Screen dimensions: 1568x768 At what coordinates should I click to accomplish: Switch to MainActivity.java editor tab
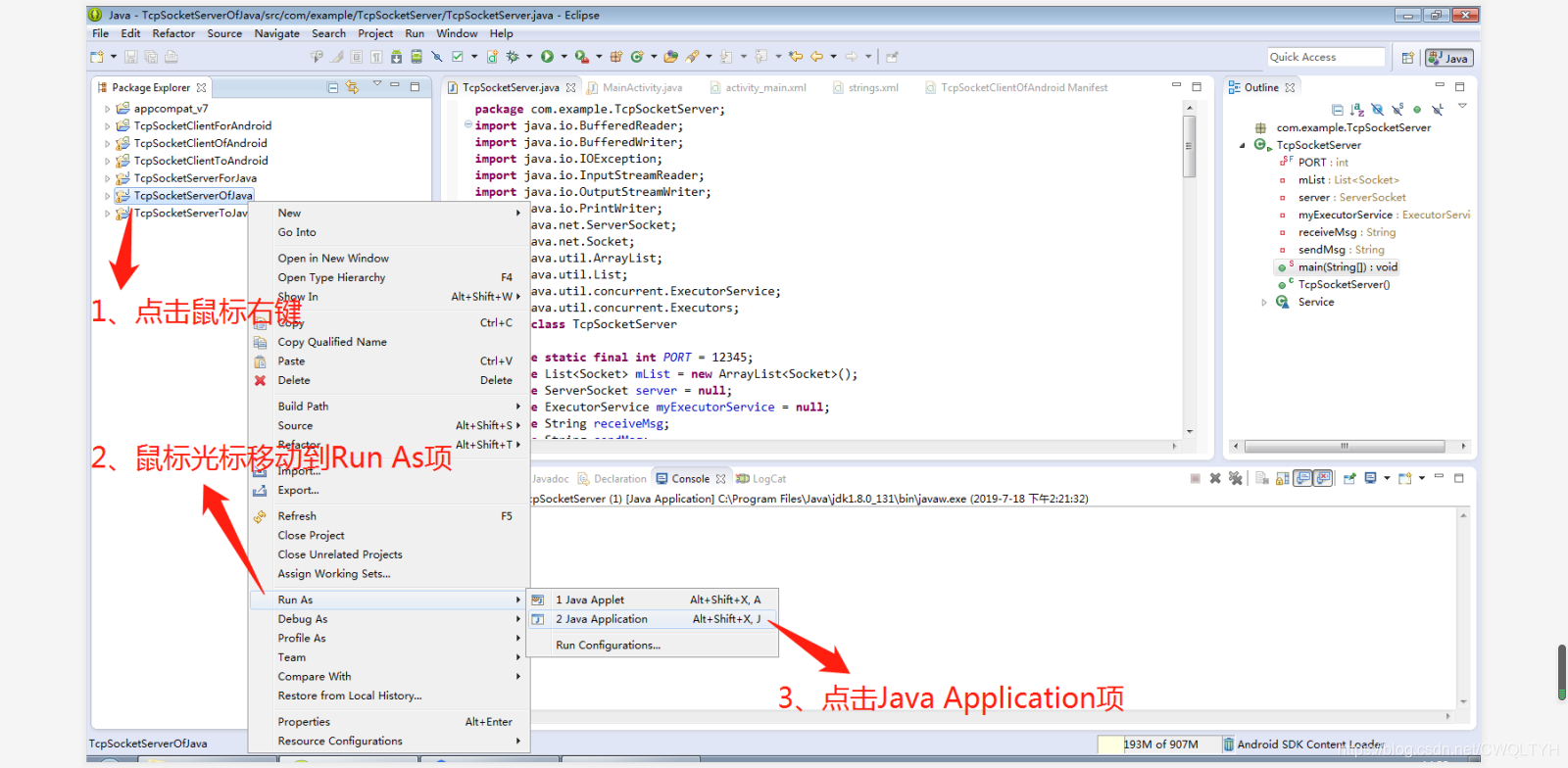tap(635, 87)
